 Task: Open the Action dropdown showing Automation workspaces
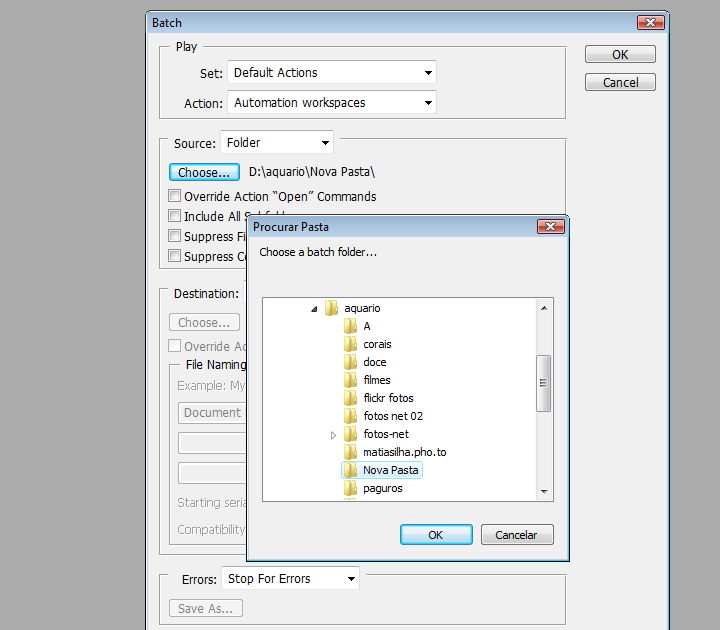point(332,102)
